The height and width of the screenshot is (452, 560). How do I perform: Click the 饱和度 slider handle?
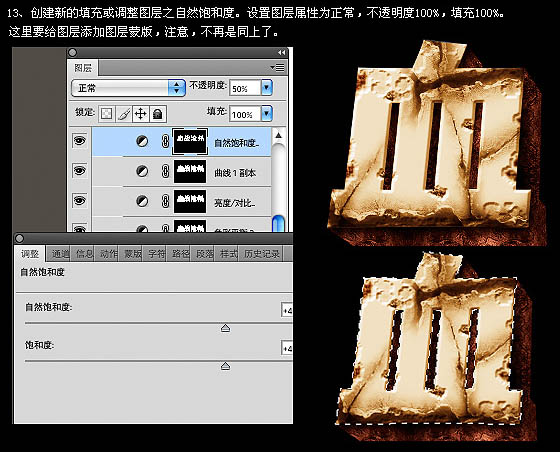[x=225, y=366]
